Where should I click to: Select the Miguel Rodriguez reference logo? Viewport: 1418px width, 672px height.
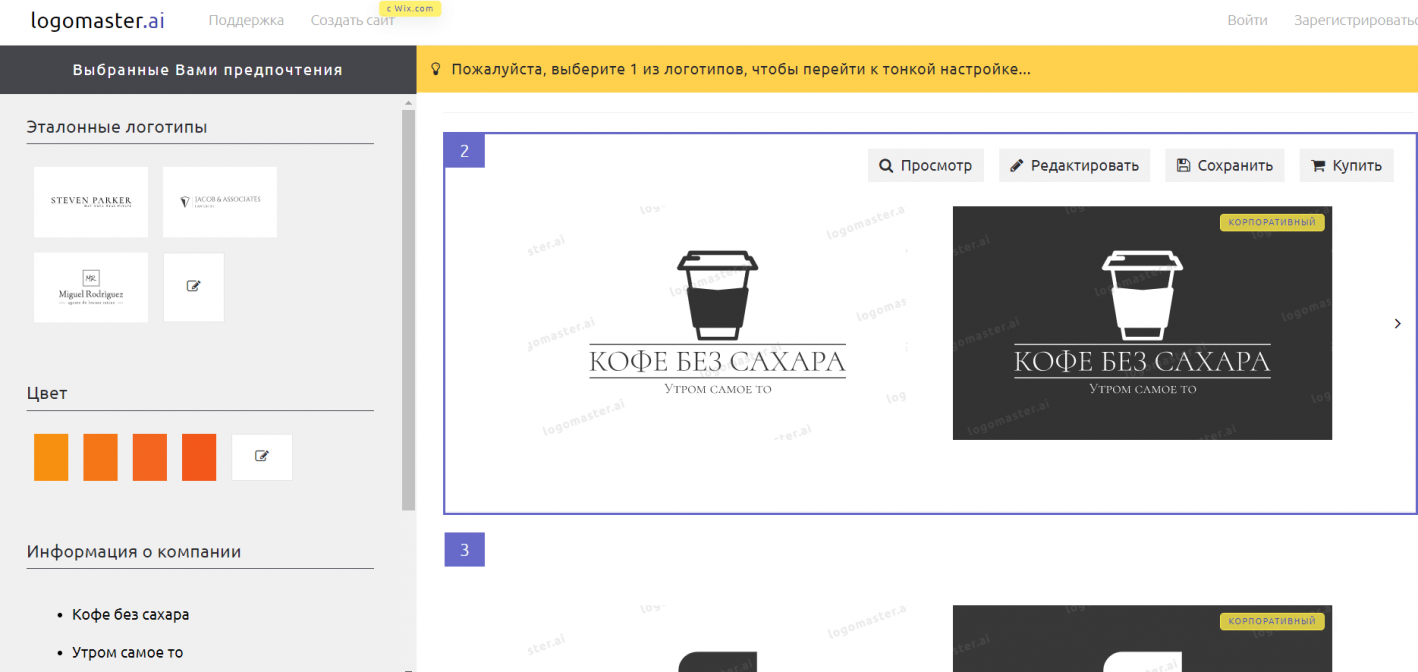(x=91, y=287)
